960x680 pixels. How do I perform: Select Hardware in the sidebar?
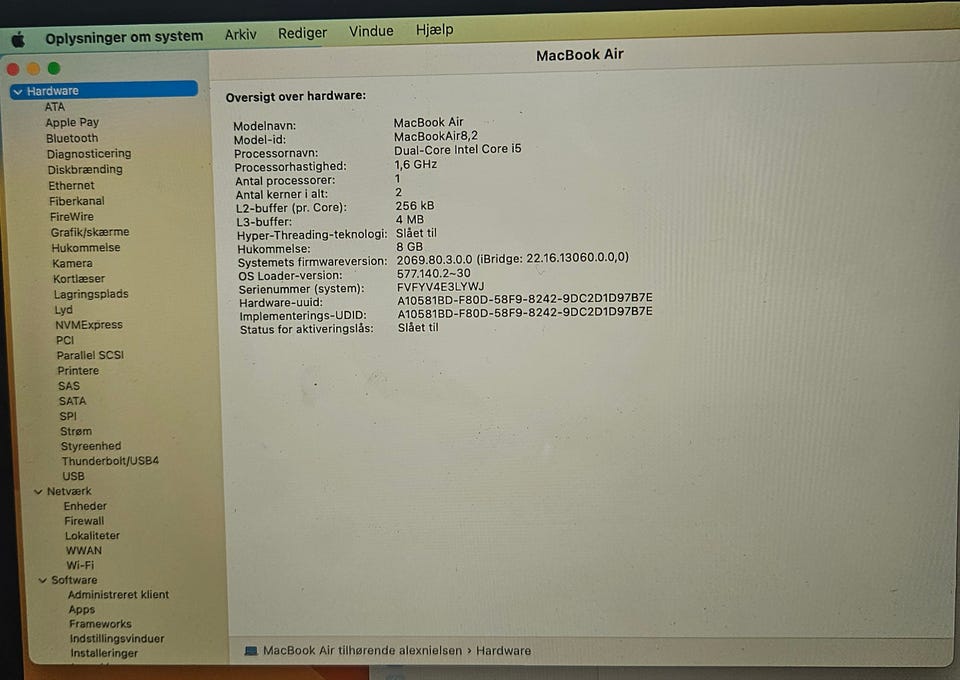point(104,90)
